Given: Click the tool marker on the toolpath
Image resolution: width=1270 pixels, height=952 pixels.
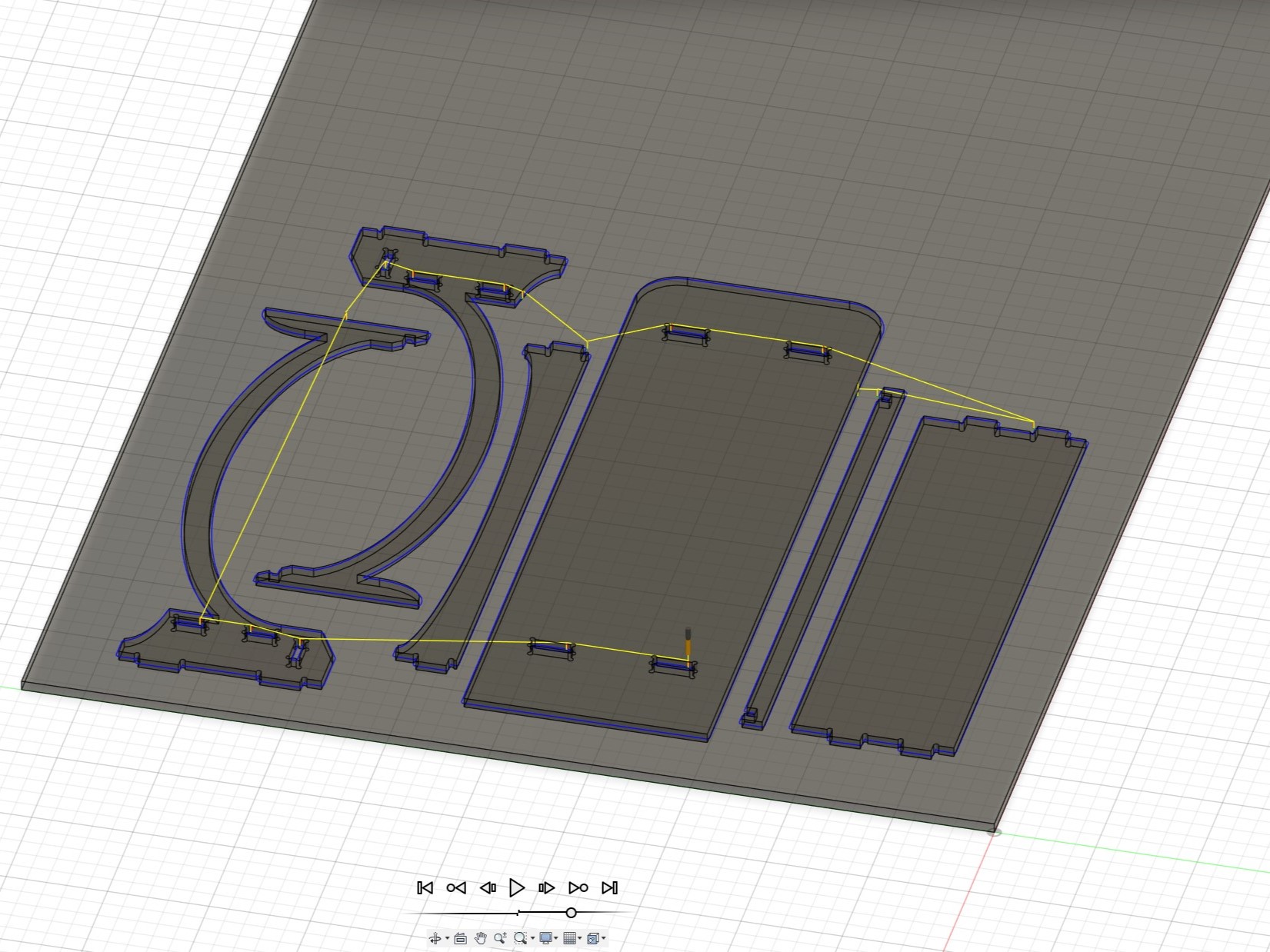Looking at the screenshot, I should pos(688,641).
